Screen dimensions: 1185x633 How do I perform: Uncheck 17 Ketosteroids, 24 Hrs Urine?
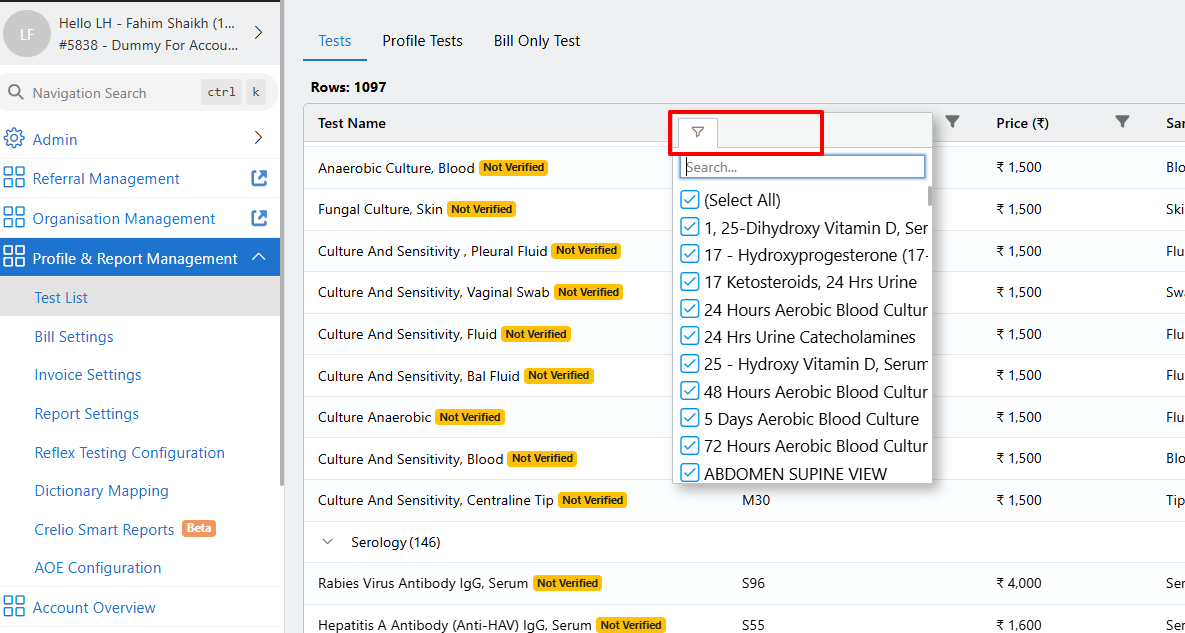coord(689,282)
